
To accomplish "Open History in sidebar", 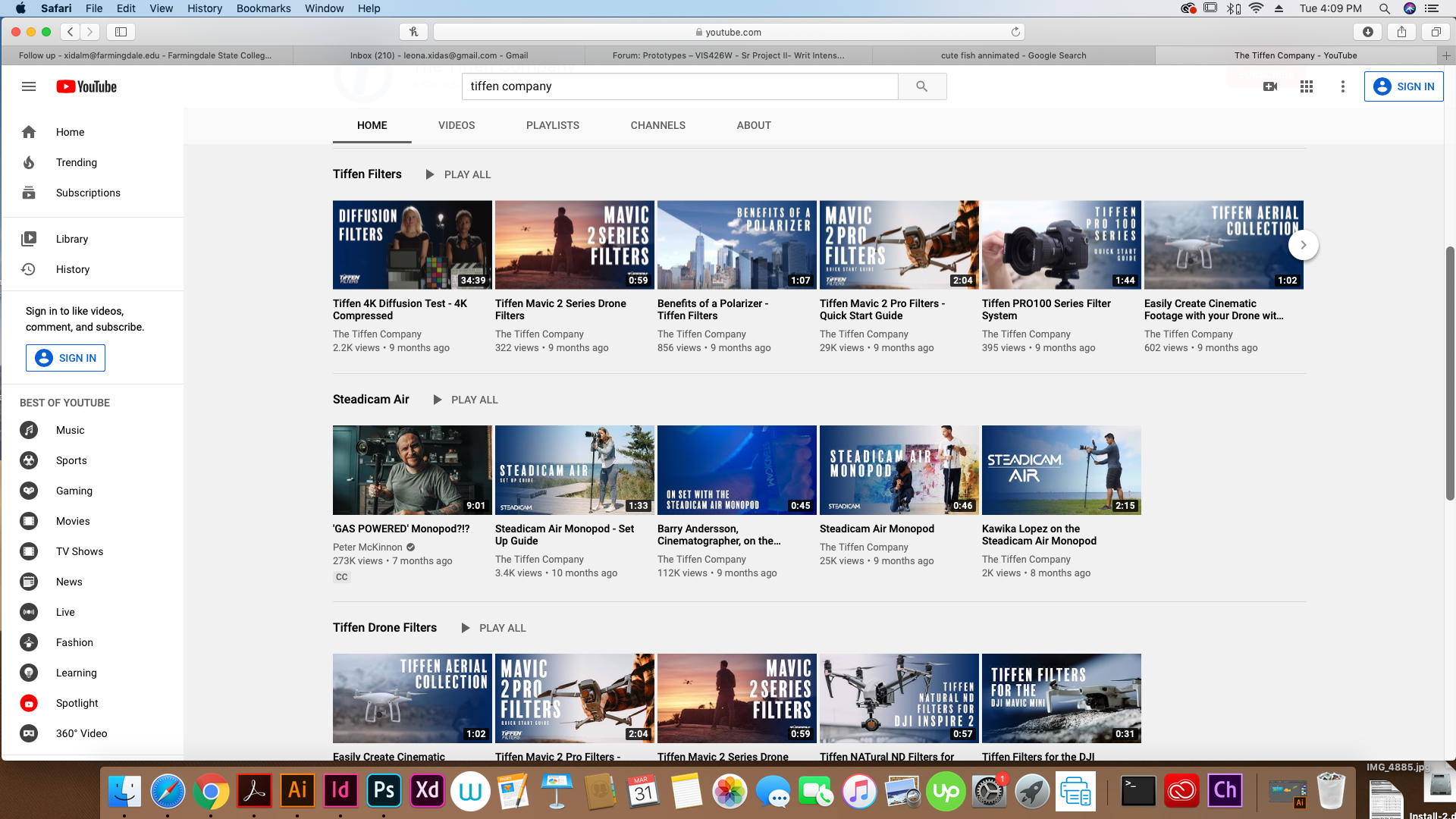I will [x=92, y=269].
